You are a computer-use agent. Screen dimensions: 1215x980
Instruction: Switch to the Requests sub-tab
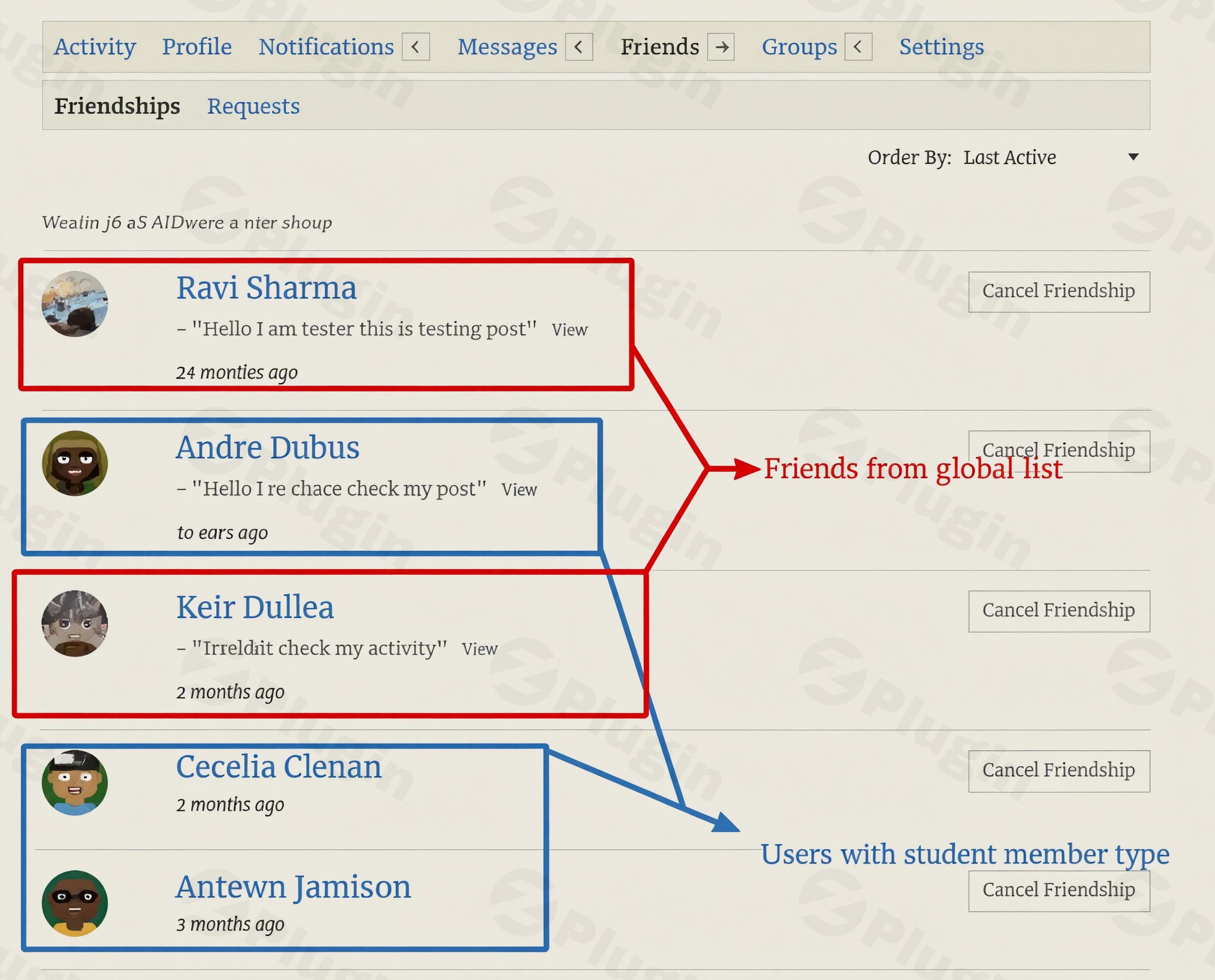click(x=253, y=106)
